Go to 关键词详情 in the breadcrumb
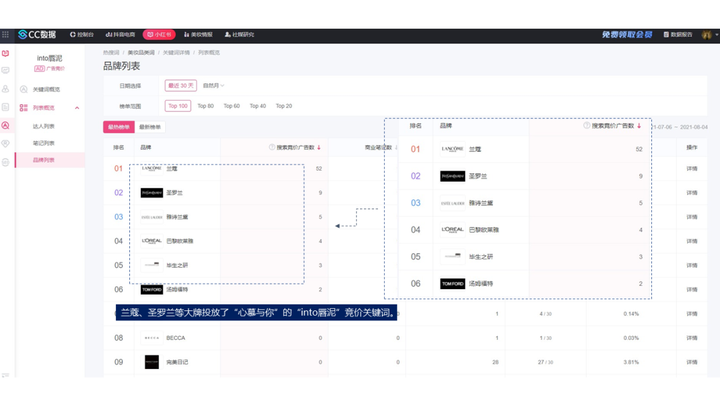720x405 pixels. (x=176, y=52)
